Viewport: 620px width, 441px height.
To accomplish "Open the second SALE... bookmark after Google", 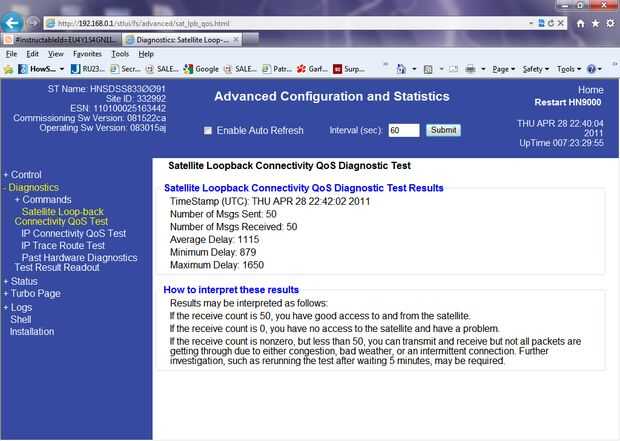I will coord(240,69).
